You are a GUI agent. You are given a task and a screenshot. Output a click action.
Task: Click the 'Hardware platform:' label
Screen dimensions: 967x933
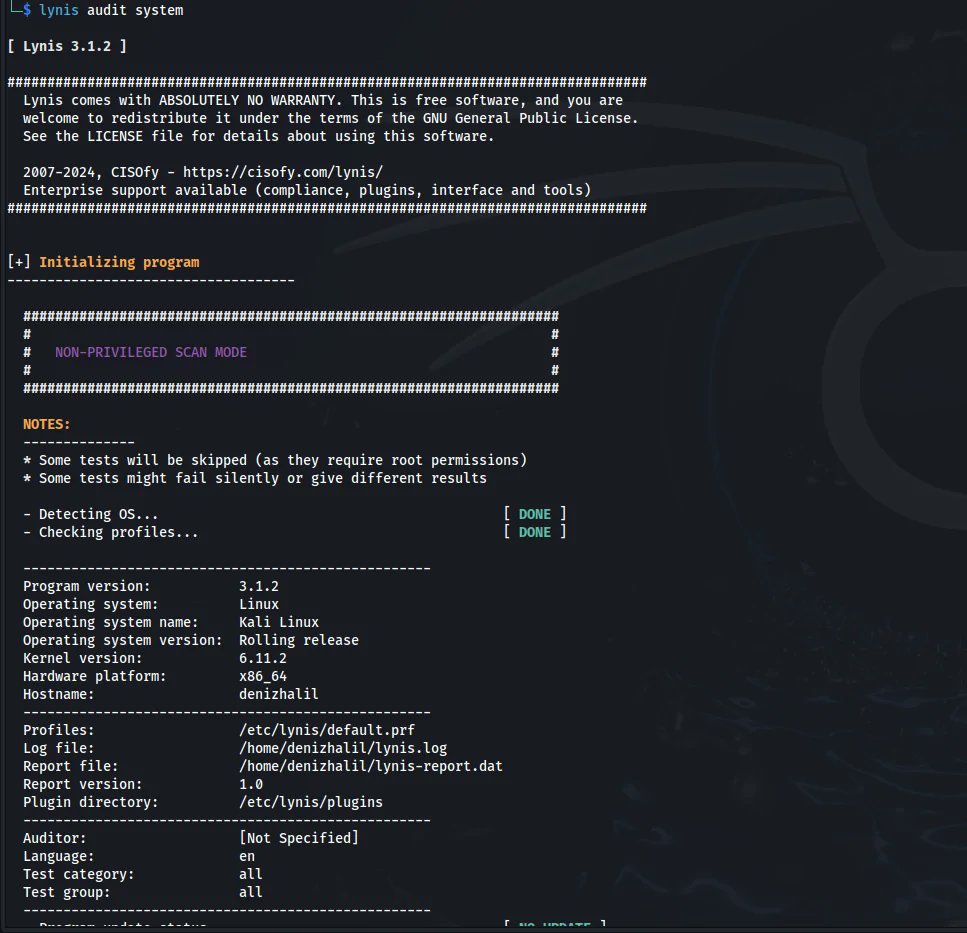tap(94, 676)
